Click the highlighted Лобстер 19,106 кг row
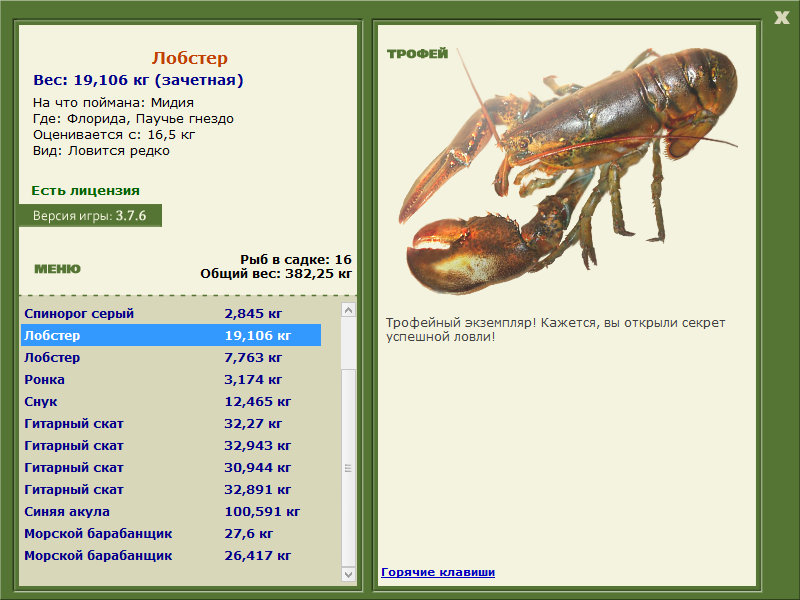The height and width of the screenshot is (600, 800). click(x=171, y=335)
